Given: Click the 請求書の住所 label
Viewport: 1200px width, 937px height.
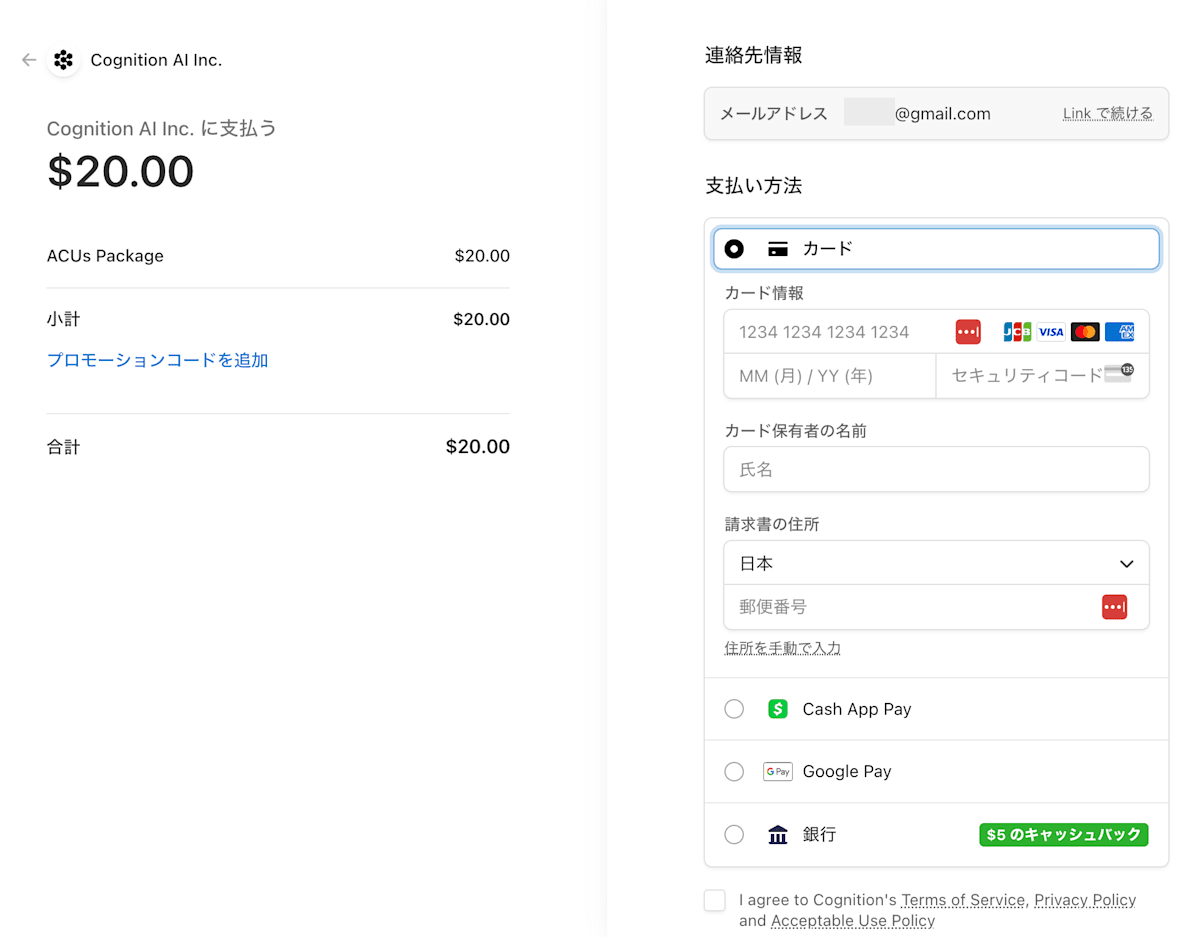Looking at the screenshot, I should click(772, 524).
